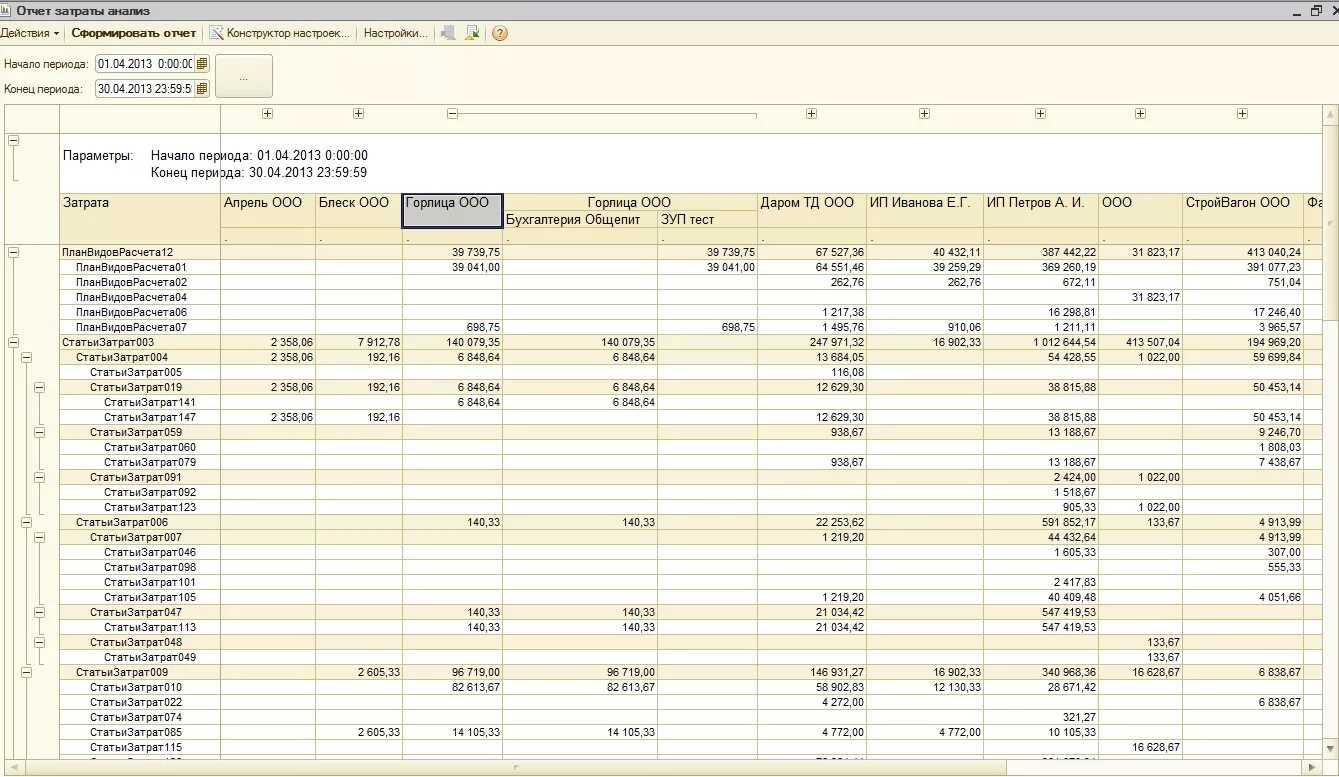This screenshot has height=777, width=1339.
Task: Select row label СтатьиЗатрат113
Action: (150, 627)
